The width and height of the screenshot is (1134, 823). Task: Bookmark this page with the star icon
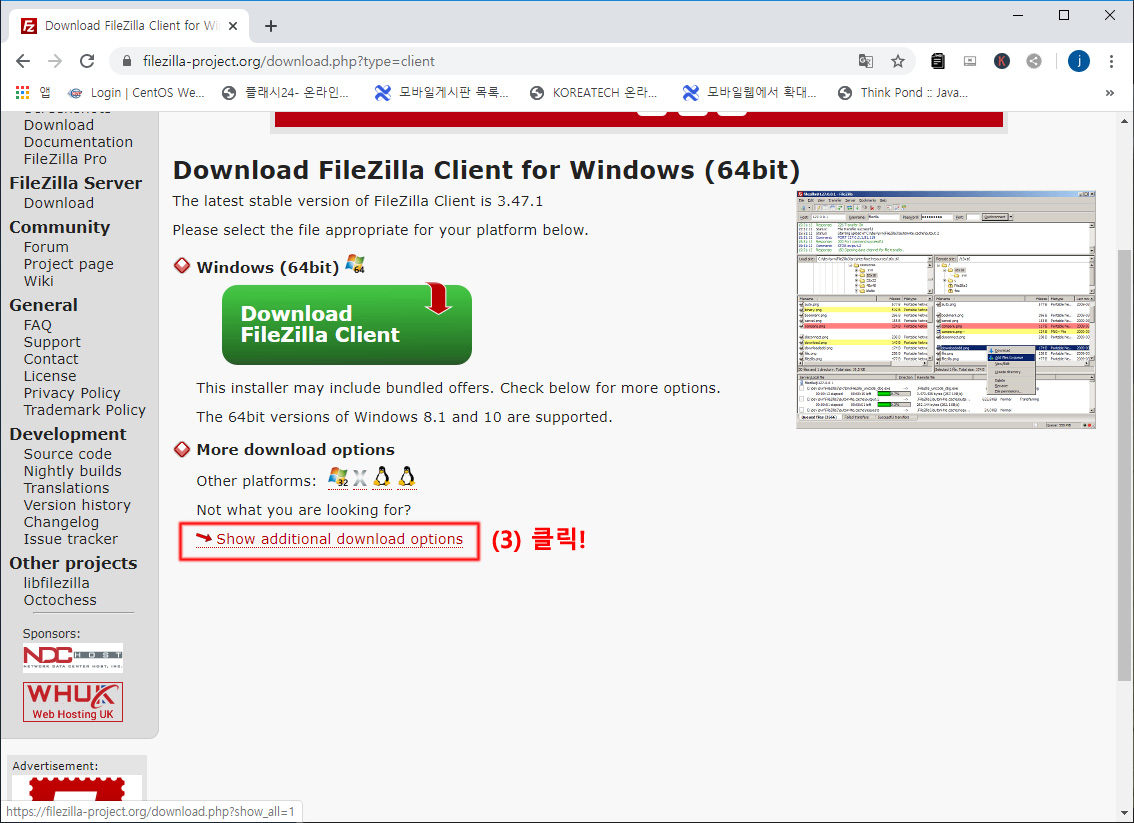(898, 61)
